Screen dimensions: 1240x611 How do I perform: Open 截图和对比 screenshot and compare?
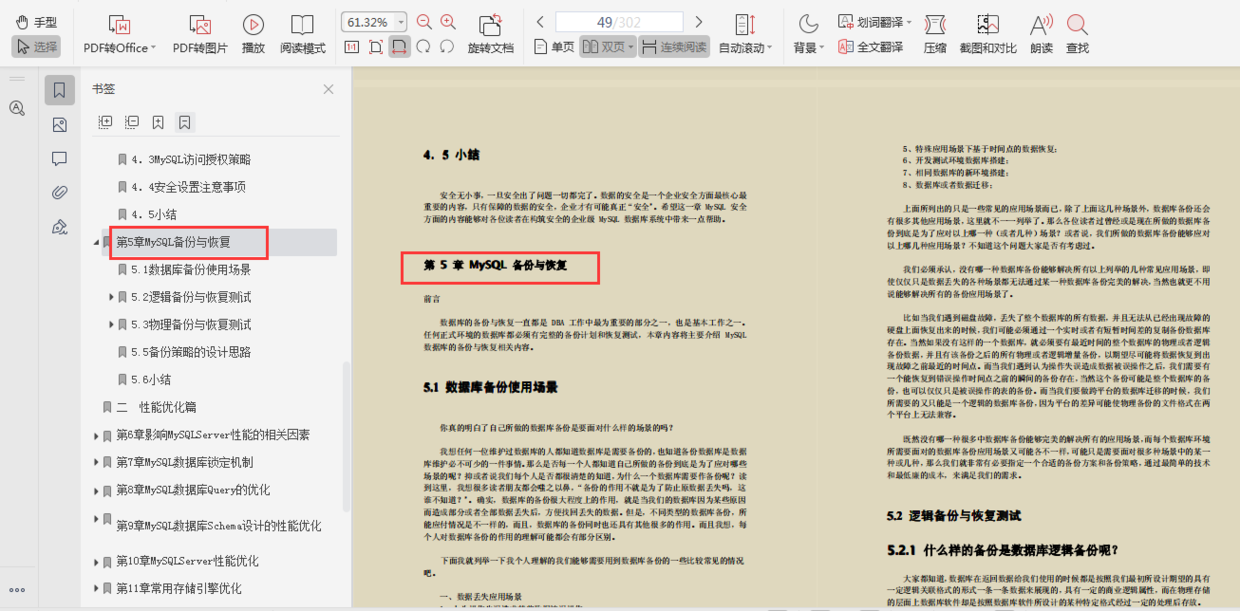pos(988,34)
